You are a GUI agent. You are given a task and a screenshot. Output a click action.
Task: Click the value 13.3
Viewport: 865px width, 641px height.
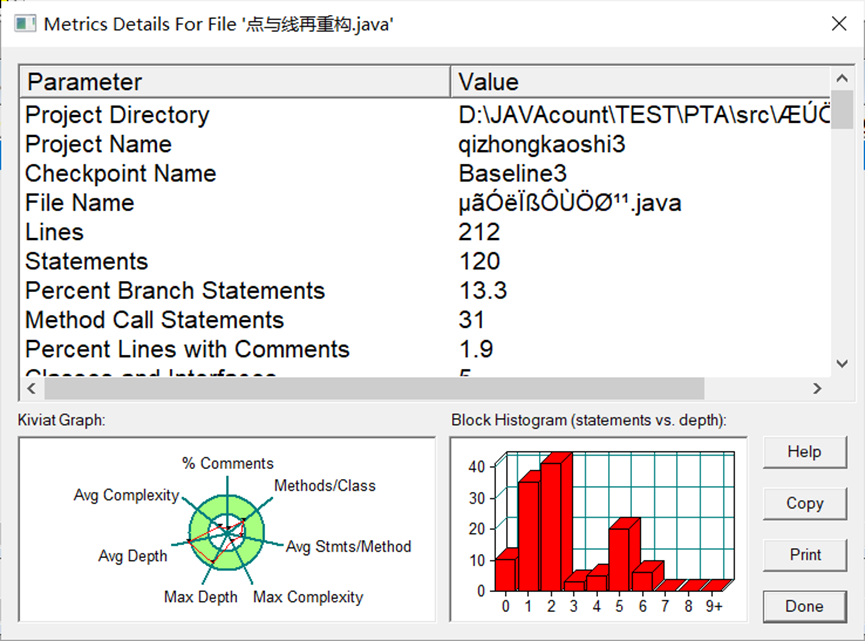pos(483,290)
